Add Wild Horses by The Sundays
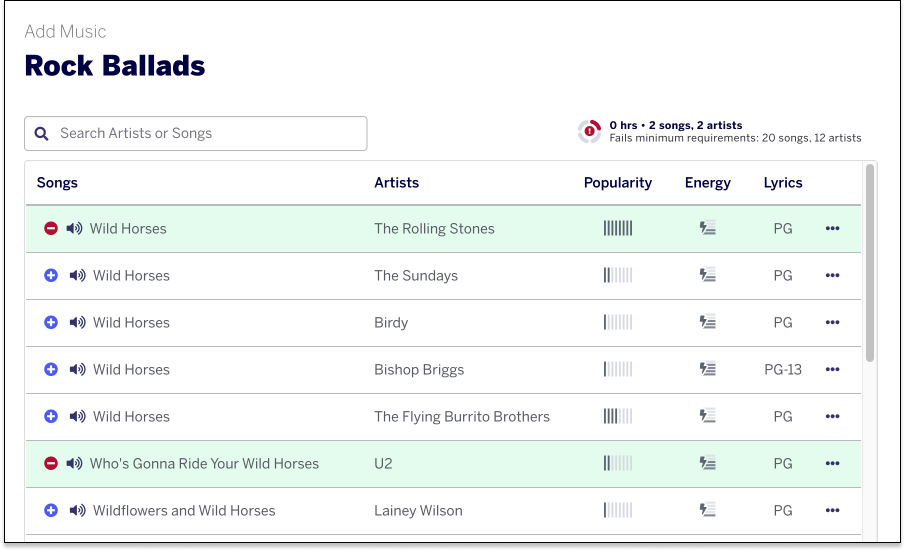This screenshot has width=905, height=551. pyautogui.click(x=51, y=275)
